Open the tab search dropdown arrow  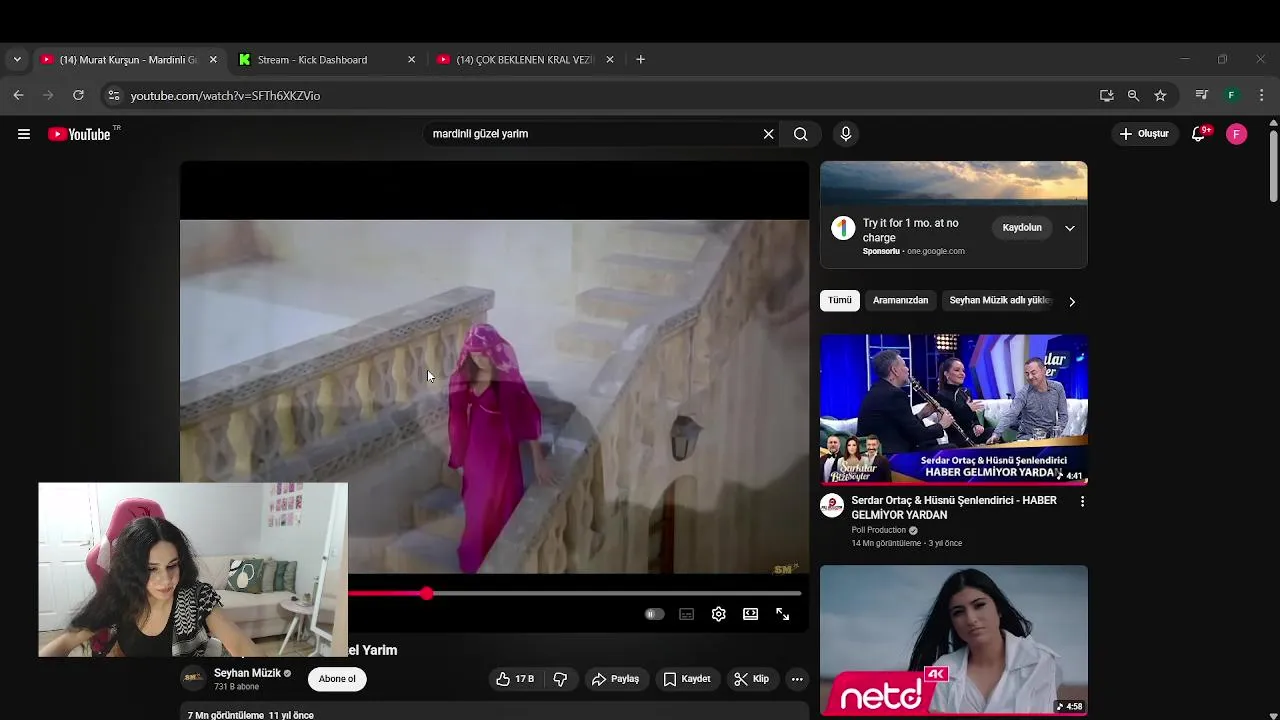(17, 59)
